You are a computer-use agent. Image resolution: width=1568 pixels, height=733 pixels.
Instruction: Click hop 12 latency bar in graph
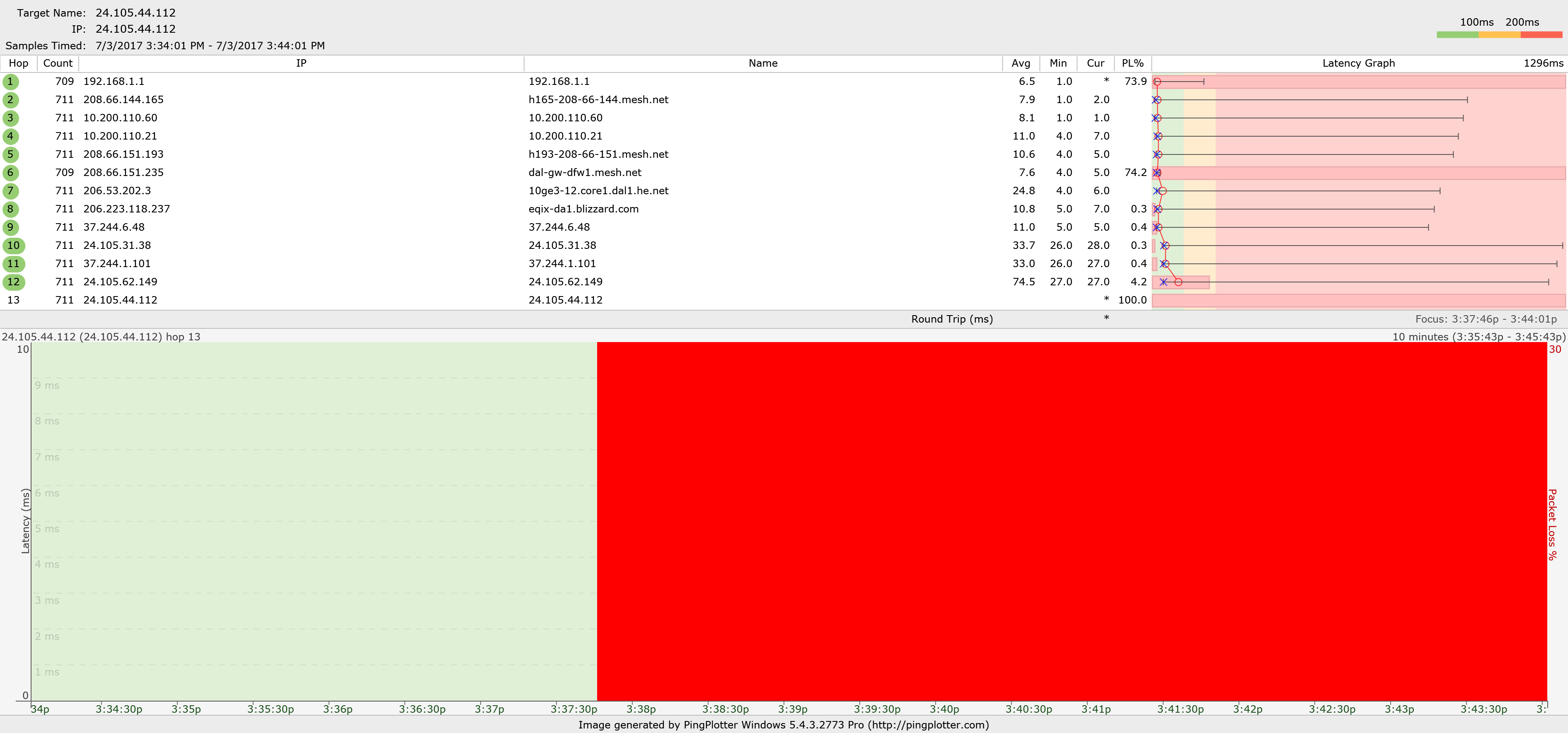(x=1180, y=282)
